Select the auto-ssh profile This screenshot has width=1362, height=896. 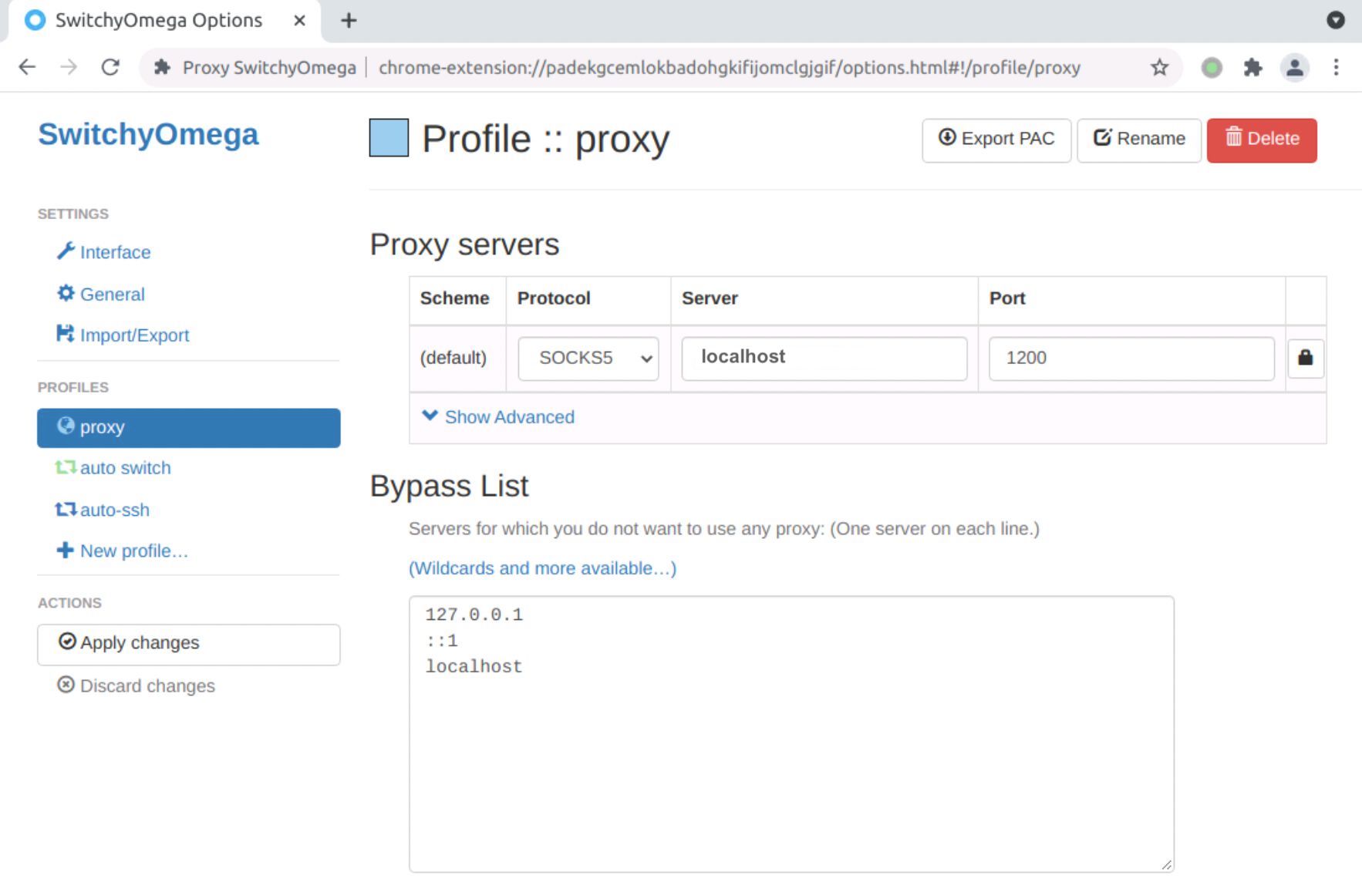[103, 510]
